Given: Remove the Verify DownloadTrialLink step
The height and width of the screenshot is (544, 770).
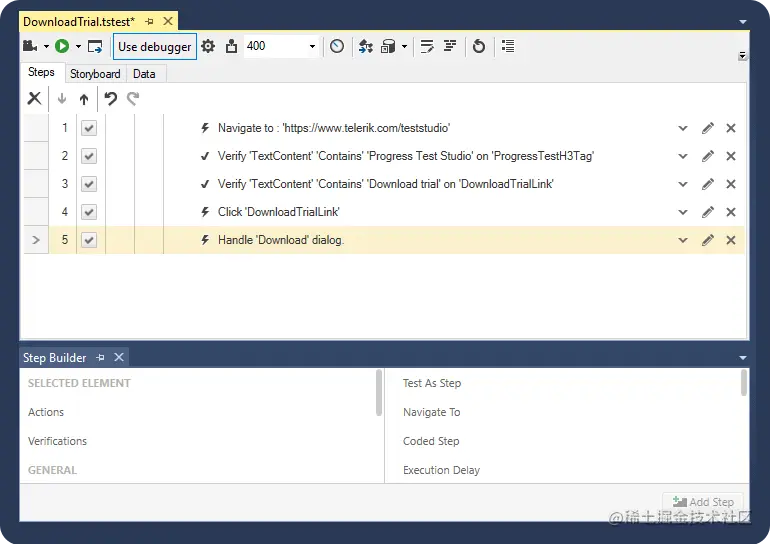Looking at the screenshot, I should [731, 184].
